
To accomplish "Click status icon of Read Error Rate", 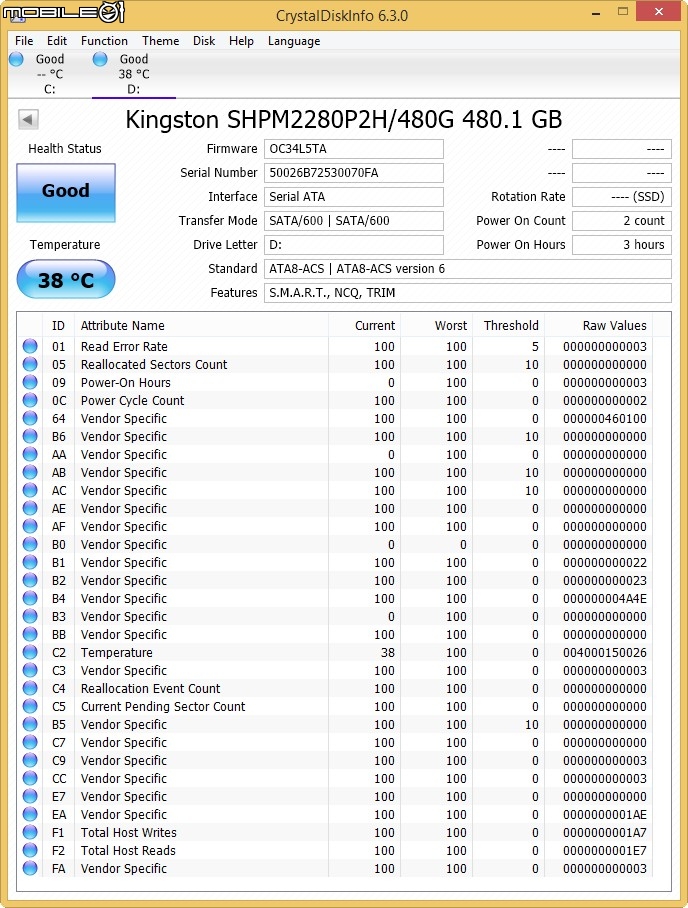I will [x=30, y=346].
